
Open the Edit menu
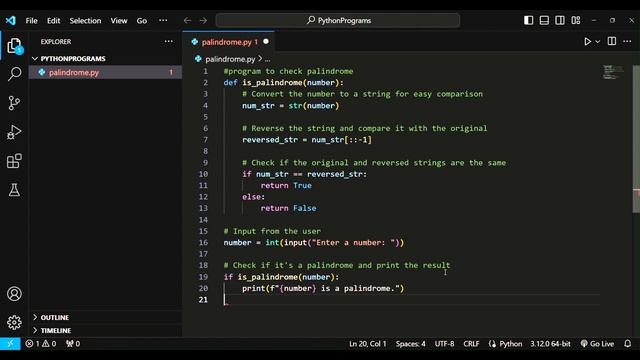[x=53, y=20]
